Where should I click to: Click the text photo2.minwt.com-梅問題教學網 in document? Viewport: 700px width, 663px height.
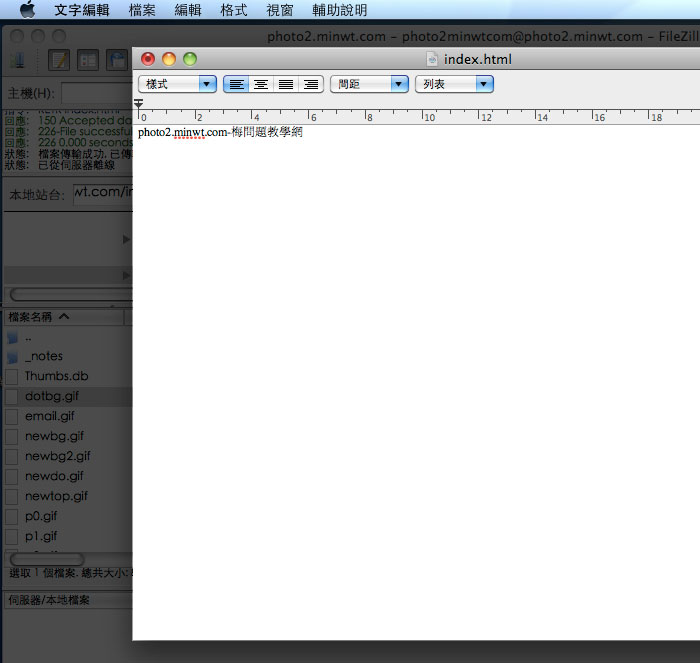click(x=221, y=132)
